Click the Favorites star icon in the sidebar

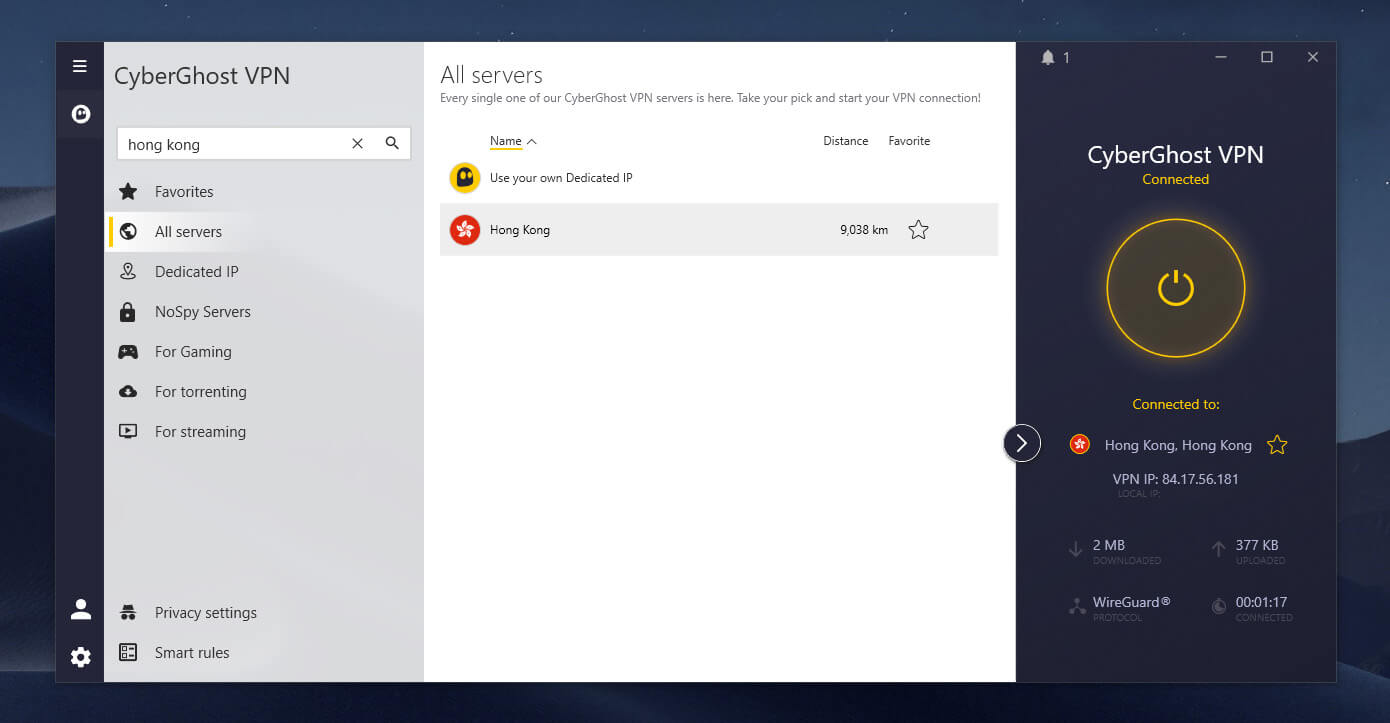pyautogui.click(x=128, y=191)
